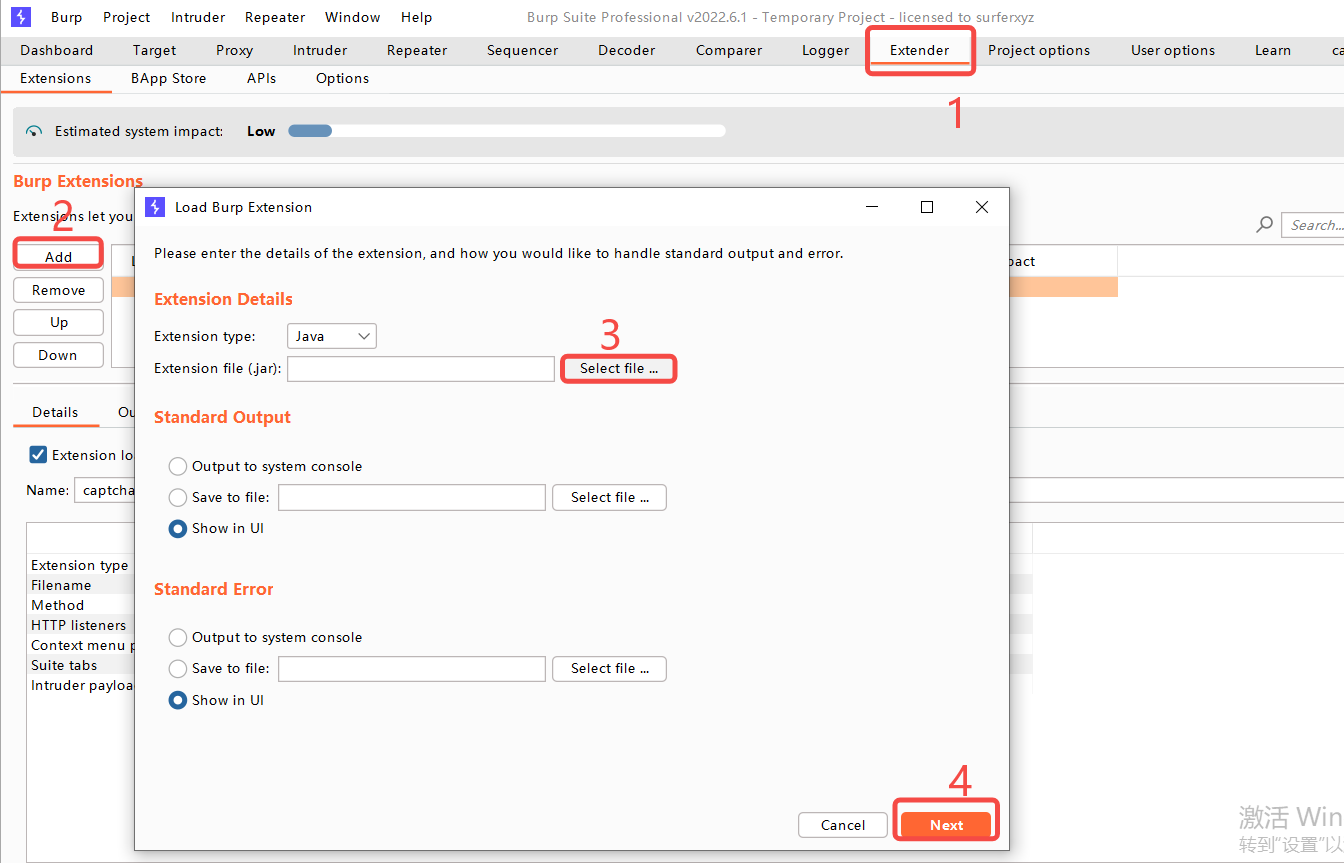The height and width of the screenshot is (863, 1344).
Task: Open the Burp menu
Action: click(67, 17)
